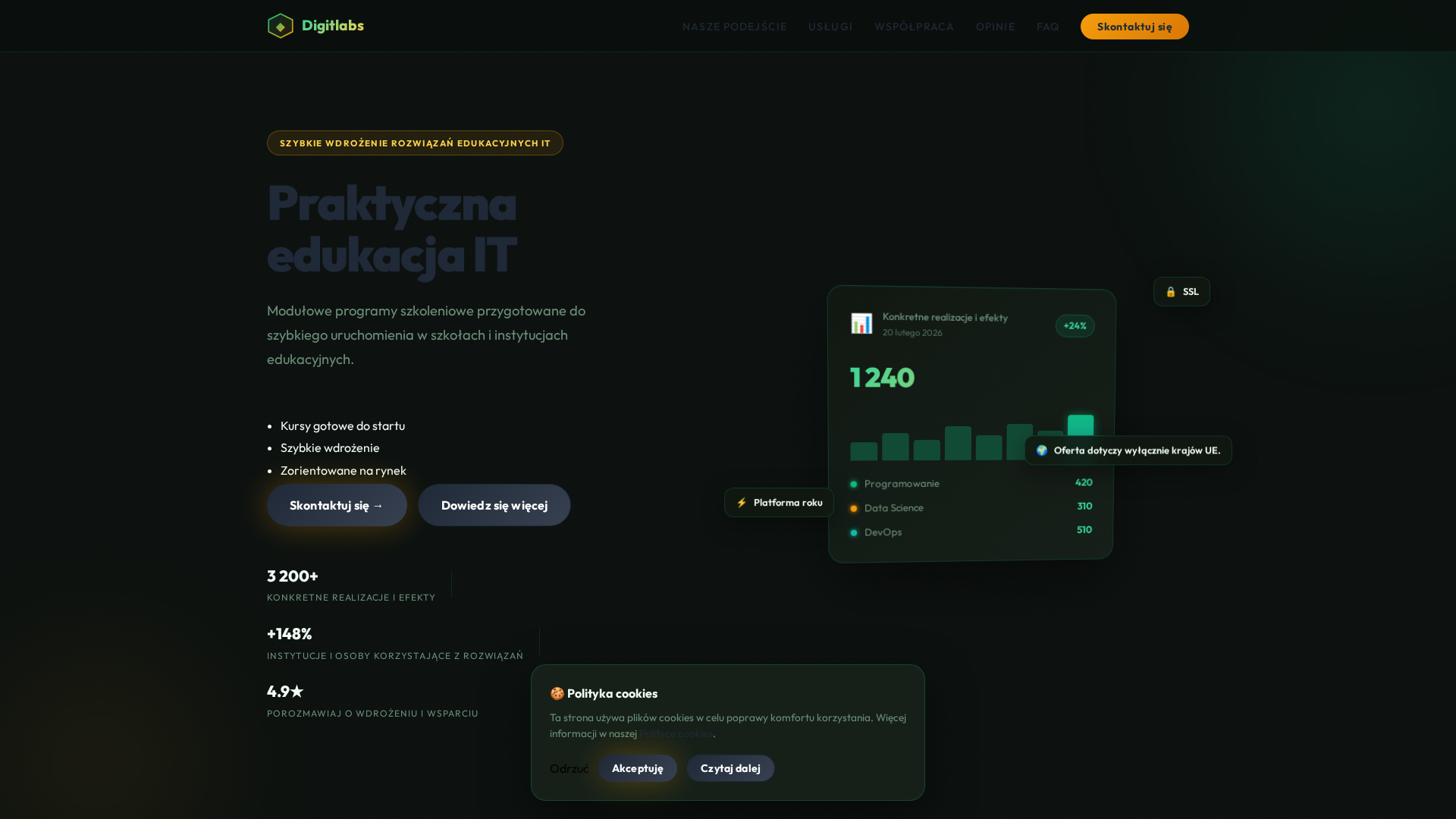Click the +148% statistic
Screen dimensions: 1456x819
point(289,634)
